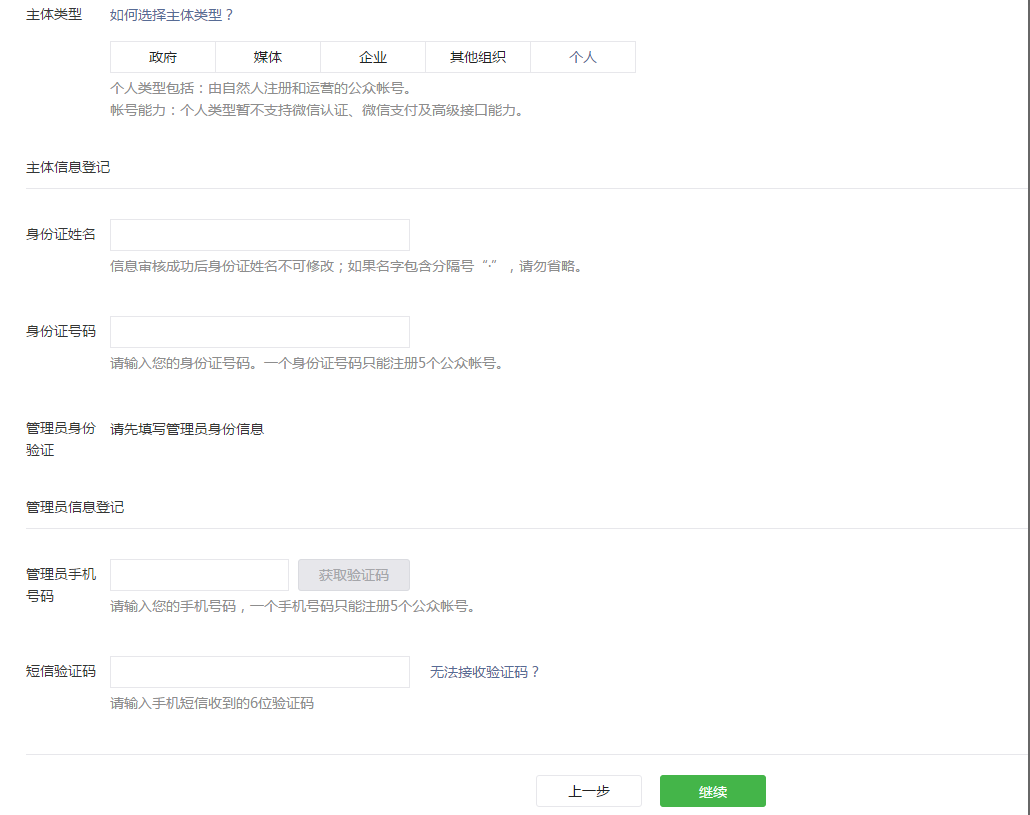Click the 信息审核成功后身份证姓名不可修改 hint
Image resolution: width=1030 pixels, height=815 pixels.
(x=346, y=266)
